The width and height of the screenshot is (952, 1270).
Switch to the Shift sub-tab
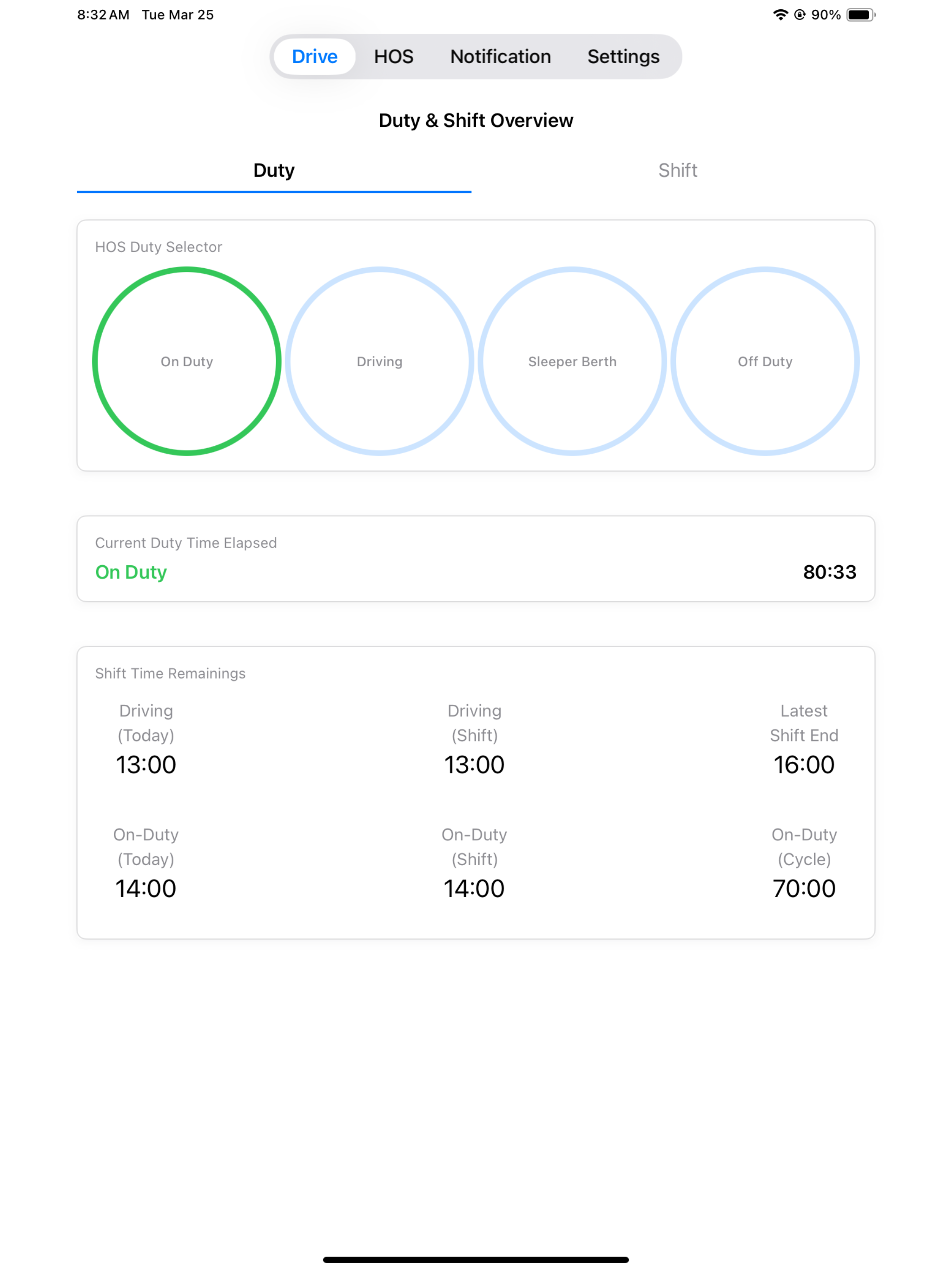678,171
